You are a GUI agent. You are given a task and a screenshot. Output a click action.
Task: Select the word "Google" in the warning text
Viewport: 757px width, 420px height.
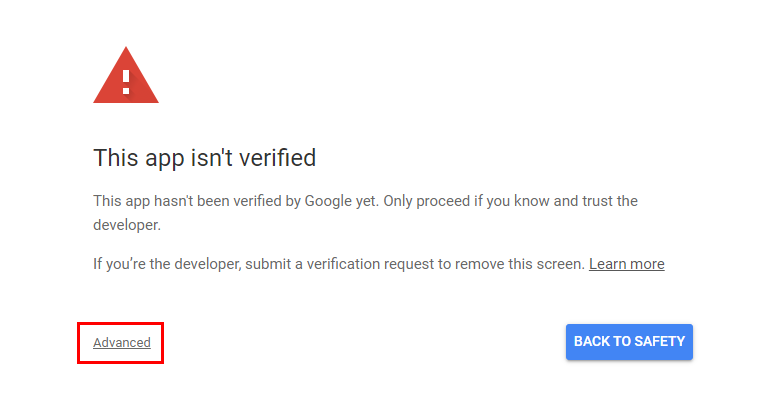point(328,201)
